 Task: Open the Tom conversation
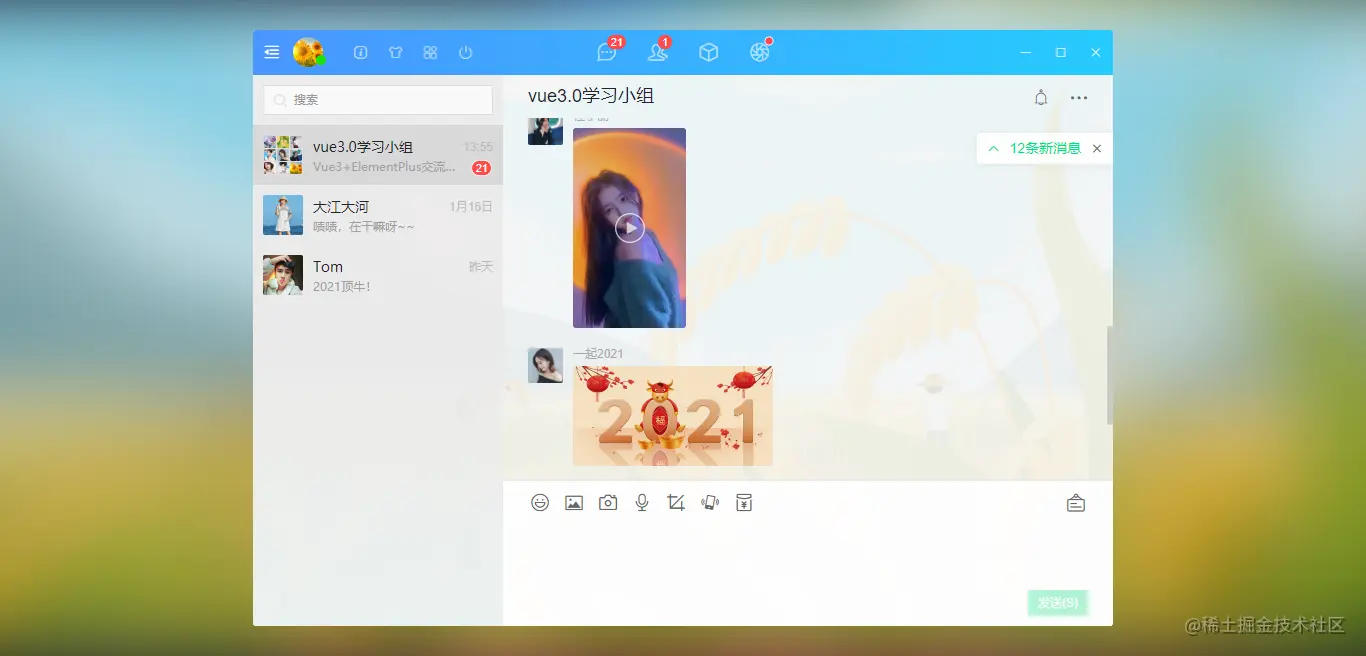click(x=378, y=275)
